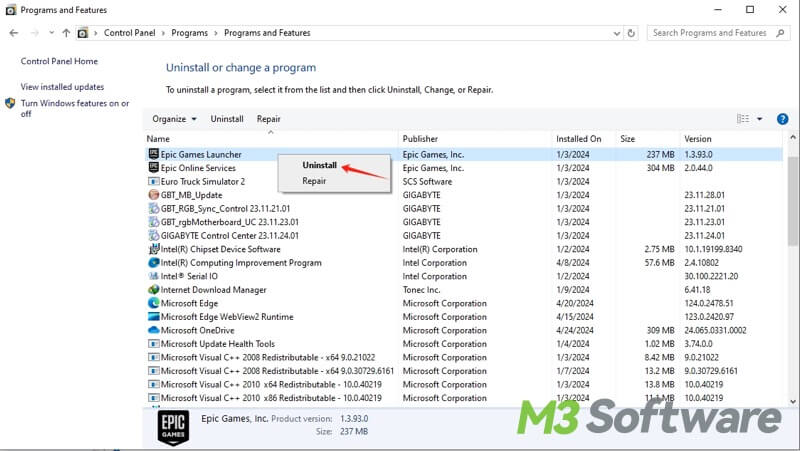
Task: Open the recent locations dropdown arrow
Action: [x=52, y=33]
